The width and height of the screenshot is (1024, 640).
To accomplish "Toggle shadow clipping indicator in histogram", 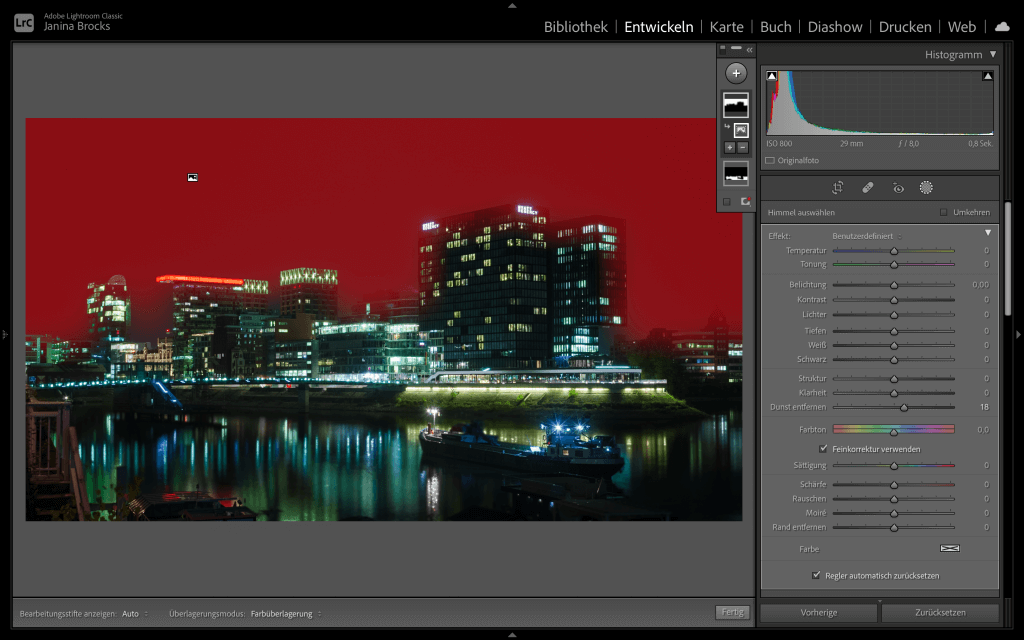I will (x=771, y=76).
